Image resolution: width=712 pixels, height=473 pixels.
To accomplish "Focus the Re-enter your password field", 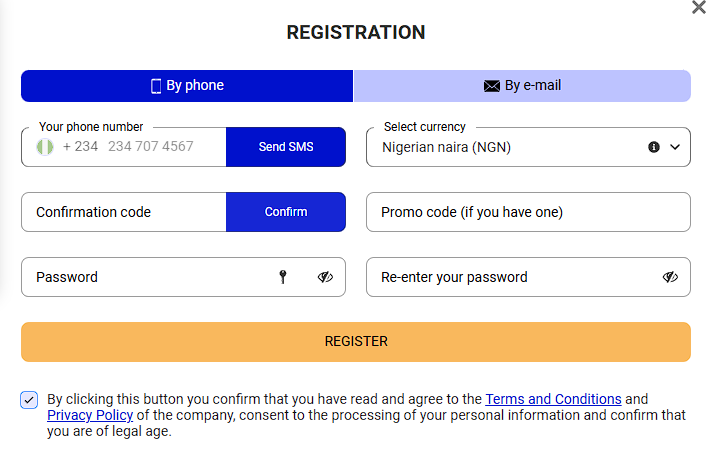I will [x=510, y=277].
